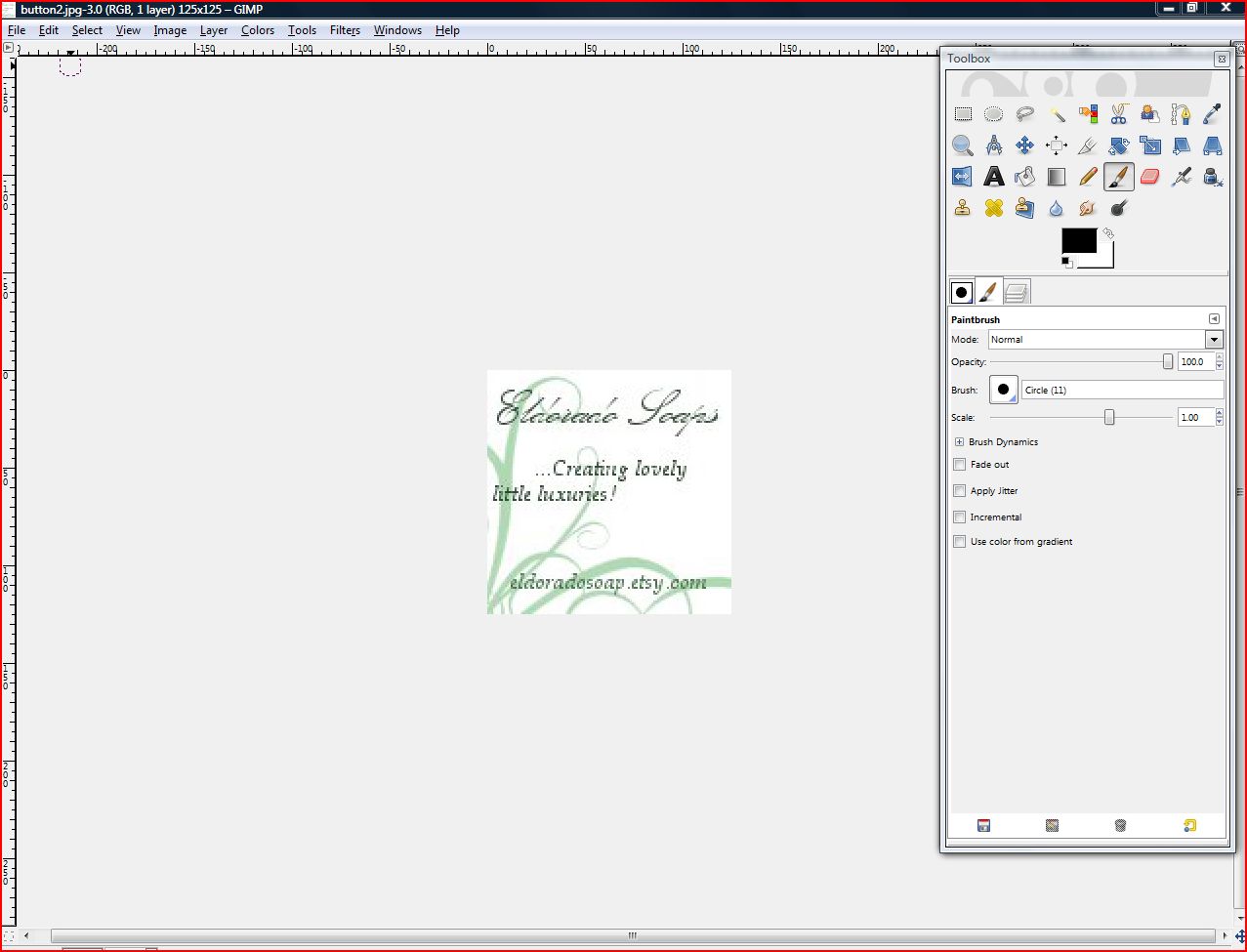The height and width of the screenshot is (952, 1247).
Task: Select the Bucket Fill tool
Action: click(x=1025, y=177)
